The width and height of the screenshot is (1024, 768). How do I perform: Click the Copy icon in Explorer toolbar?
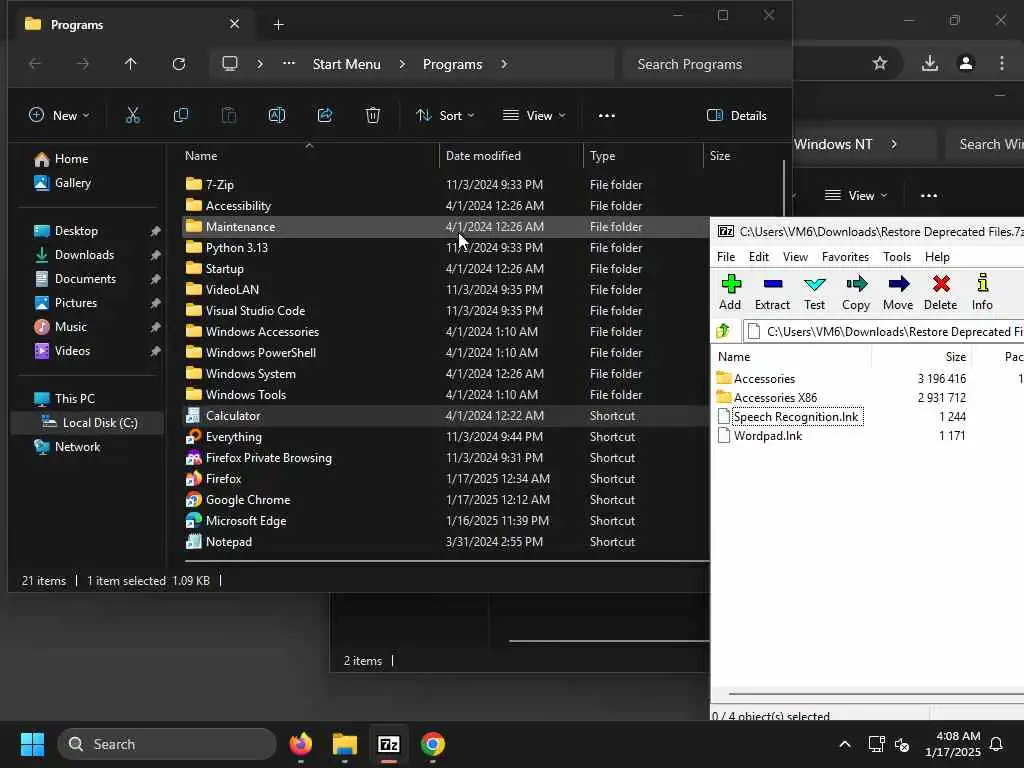coord(181,116)
